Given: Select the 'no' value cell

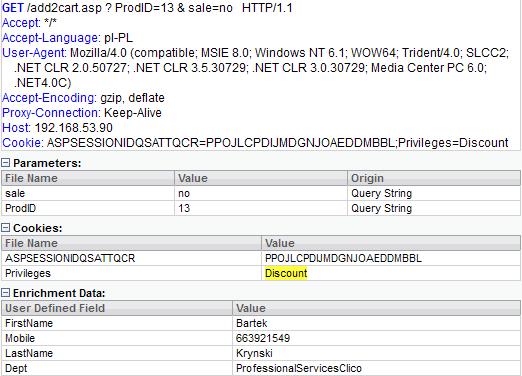Looking at the screenshot, I should [261, 193].
